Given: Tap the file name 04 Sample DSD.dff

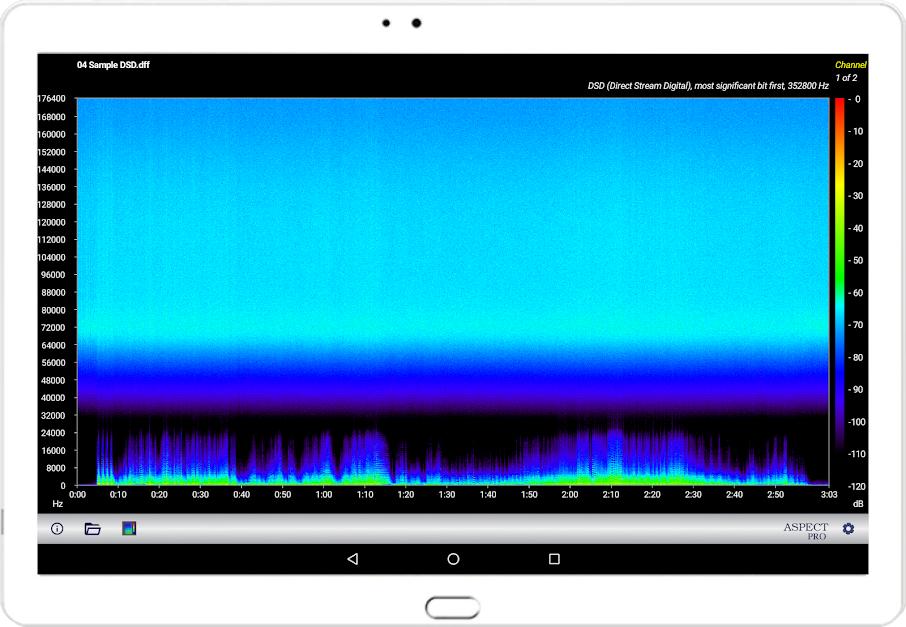Looking at the screenshot, I should click(x=113, y=65).
